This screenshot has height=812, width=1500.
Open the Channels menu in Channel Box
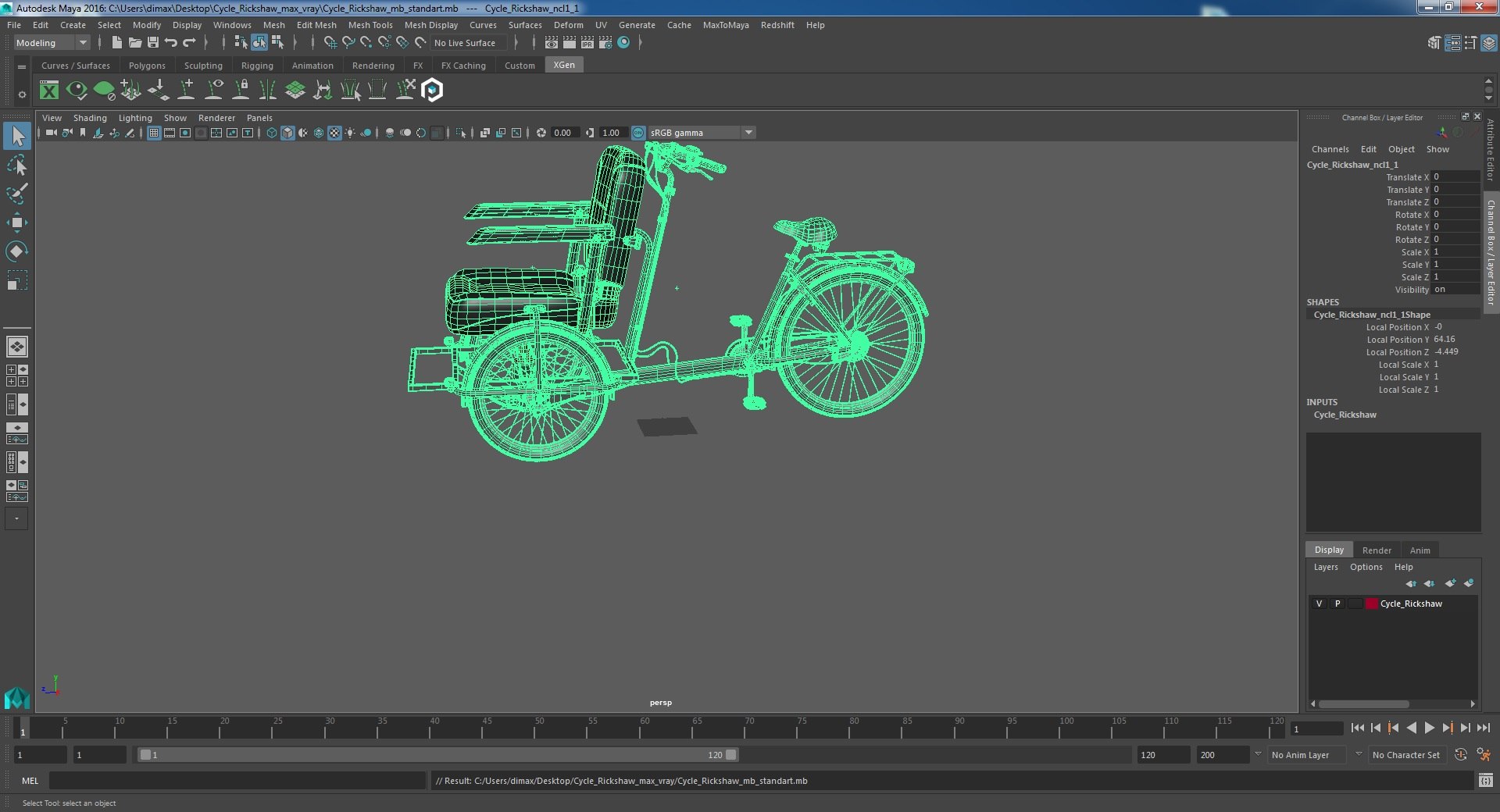1330,149
